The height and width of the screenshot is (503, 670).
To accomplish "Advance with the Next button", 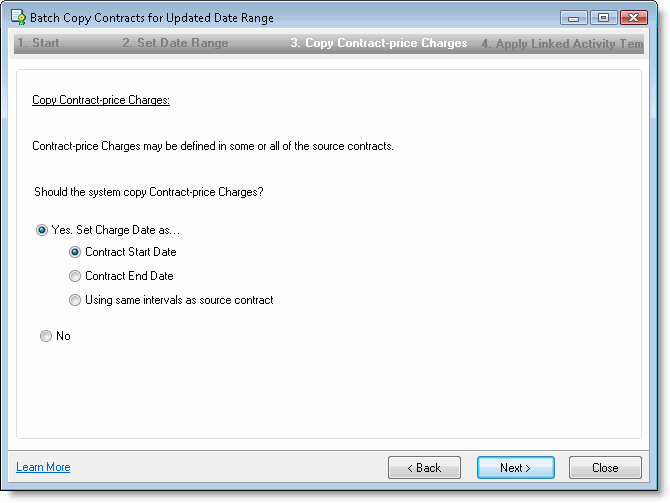I will [x=513, y=467].
